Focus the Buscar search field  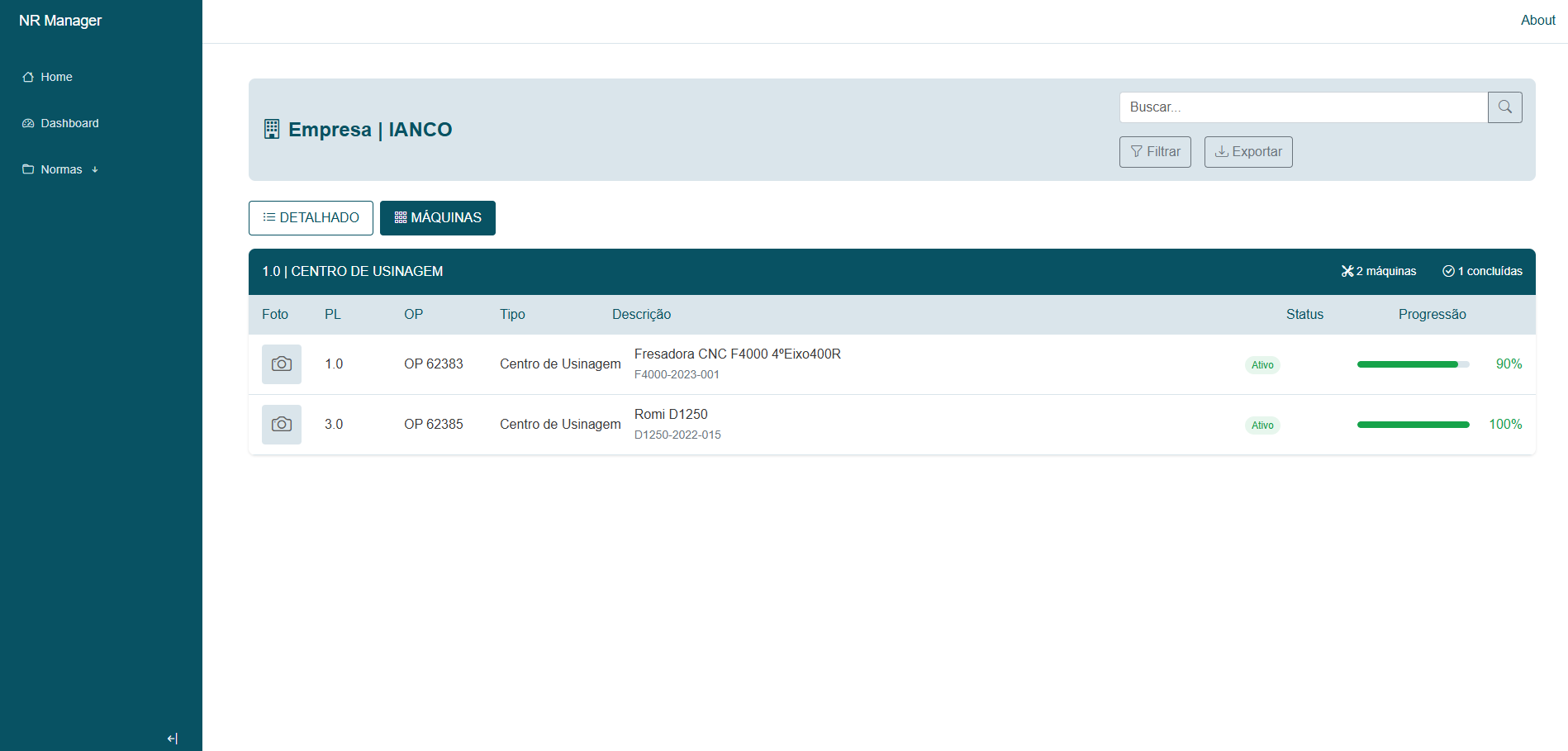[1304, 107]
